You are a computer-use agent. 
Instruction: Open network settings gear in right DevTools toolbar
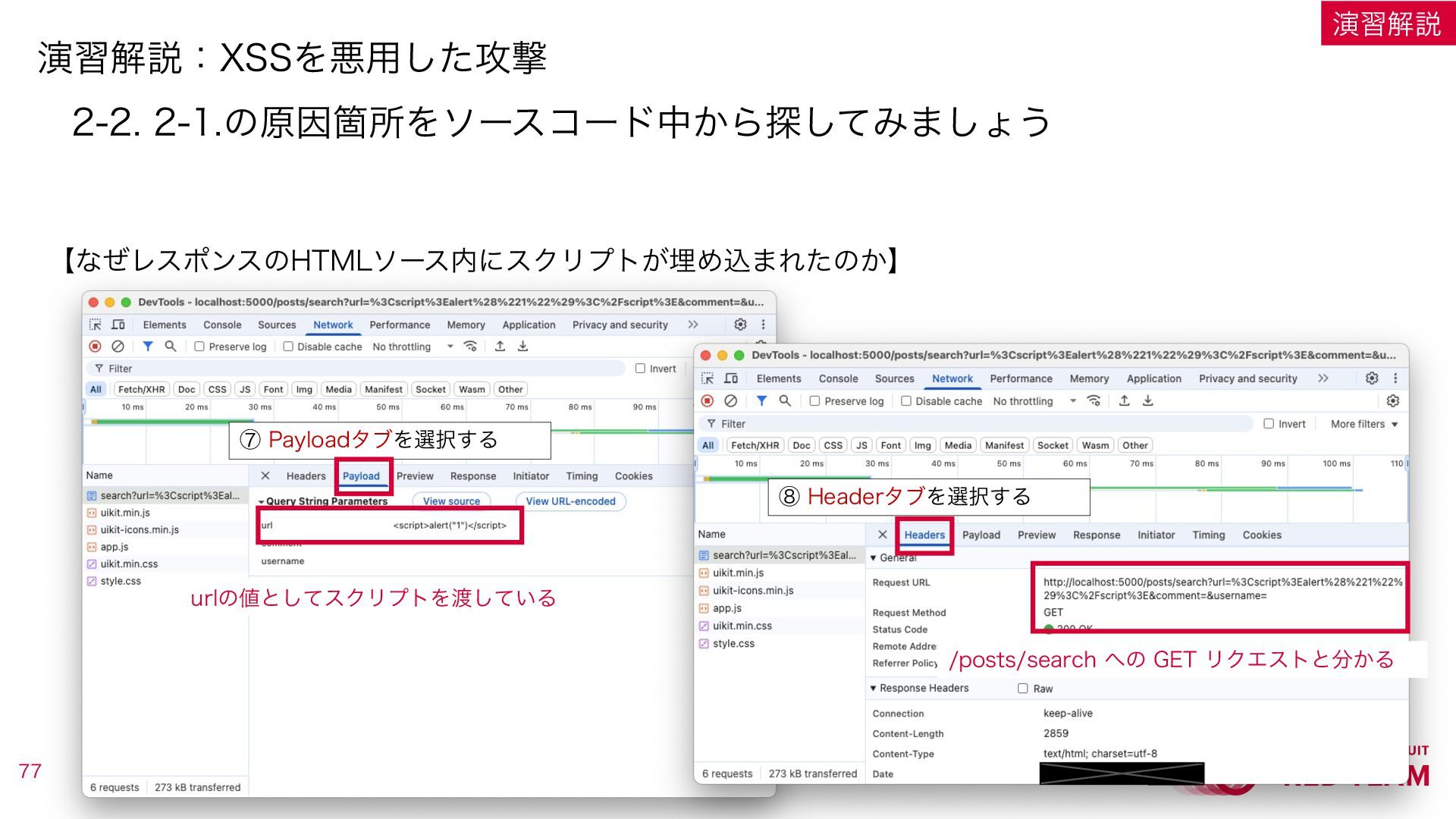(1393, 401)
